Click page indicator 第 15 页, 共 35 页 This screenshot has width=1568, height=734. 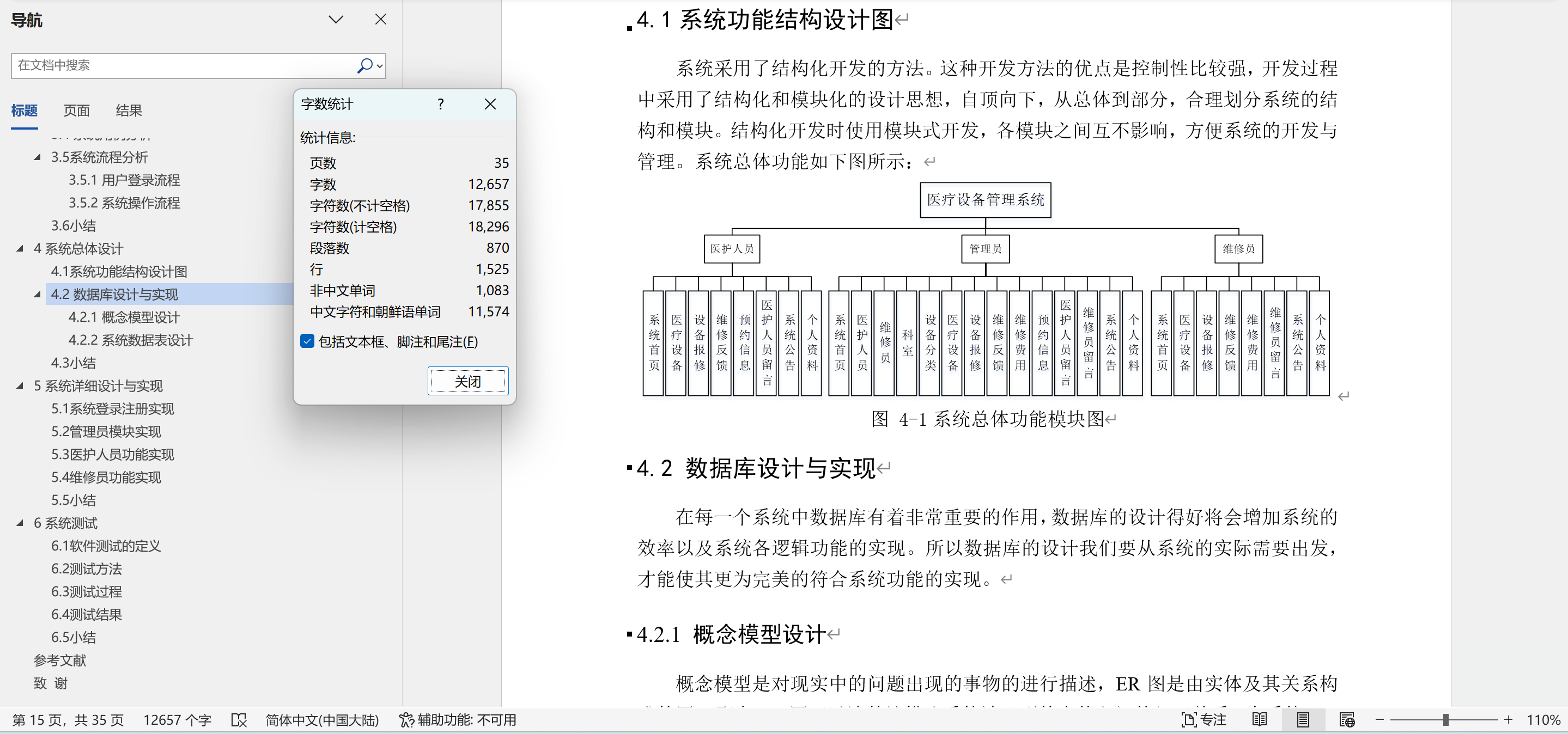(68, 720)
